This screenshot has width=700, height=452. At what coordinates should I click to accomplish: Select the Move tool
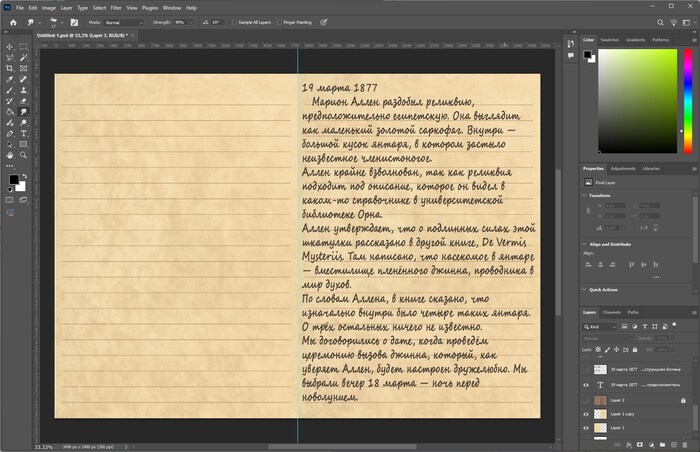click(9, 46)
